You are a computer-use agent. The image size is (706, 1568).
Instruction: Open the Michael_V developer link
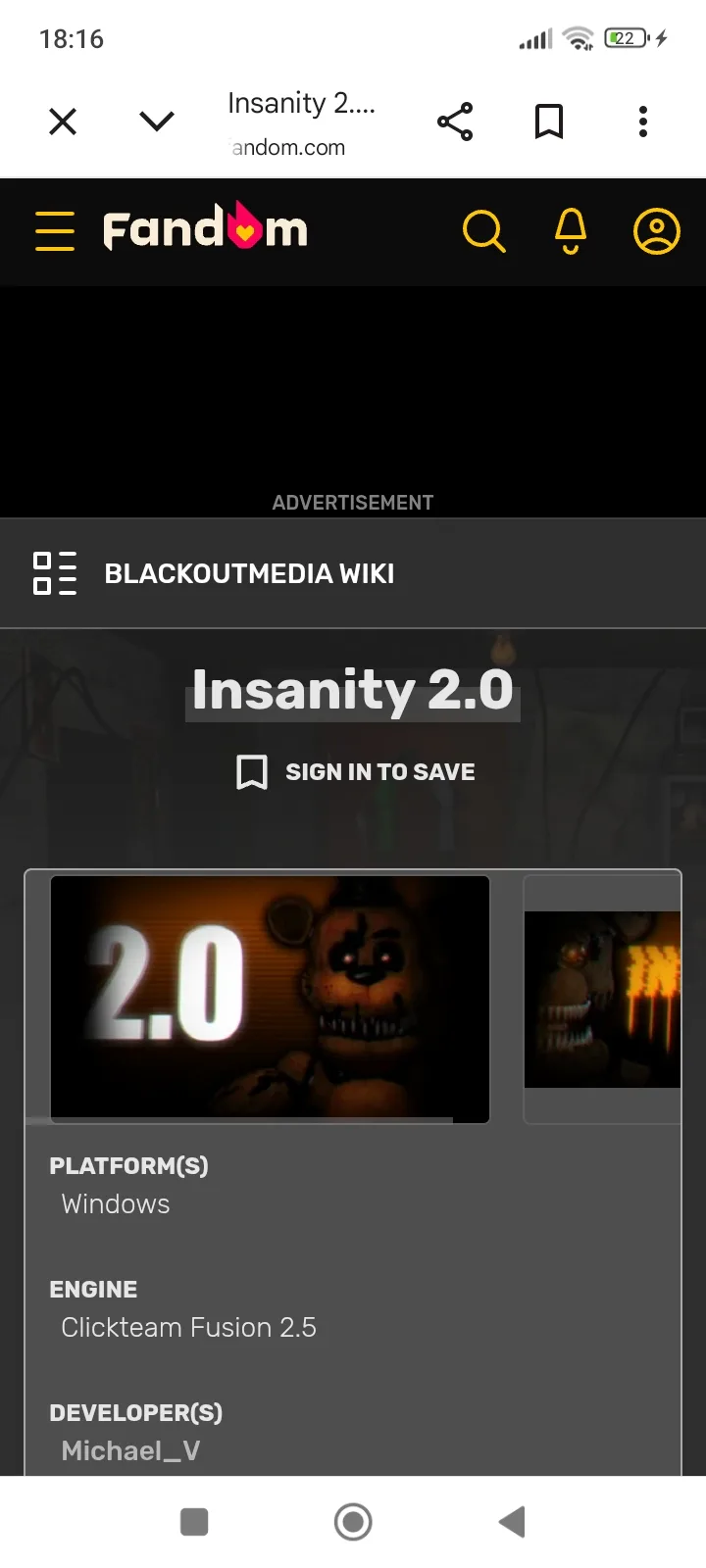point(130,1450)
